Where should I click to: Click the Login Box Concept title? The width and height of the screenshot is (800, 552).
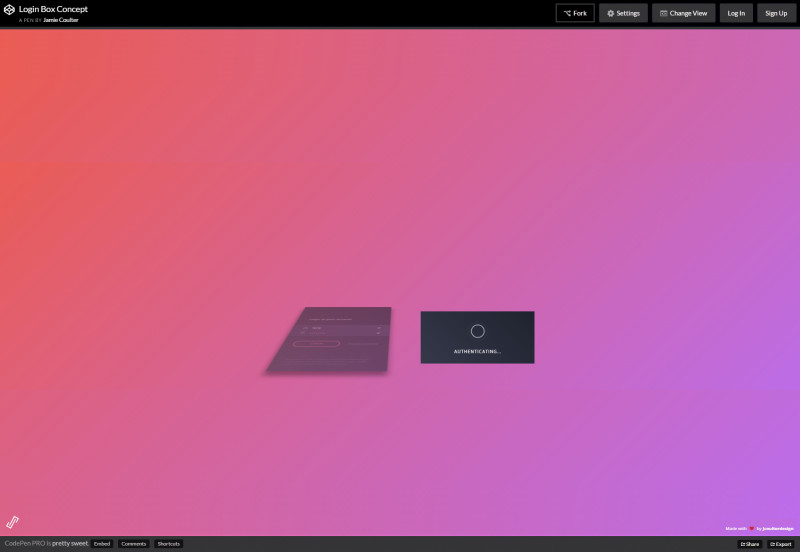53,9
